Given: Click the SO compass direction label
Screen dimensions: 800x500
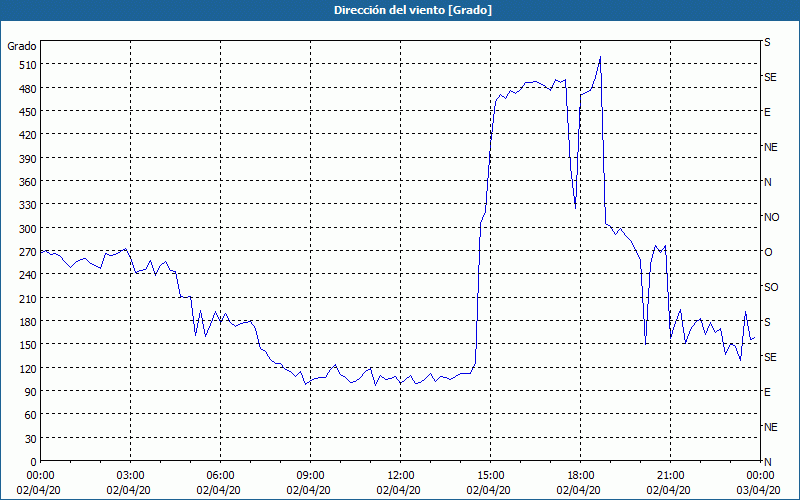Looking at the screenshot, I should pos(771,287).
